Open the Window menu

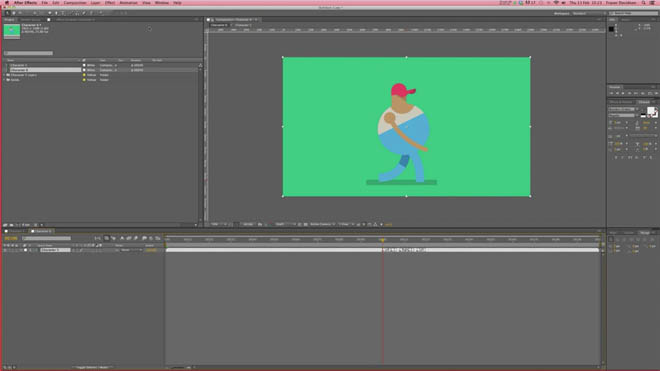coord(162,3)
